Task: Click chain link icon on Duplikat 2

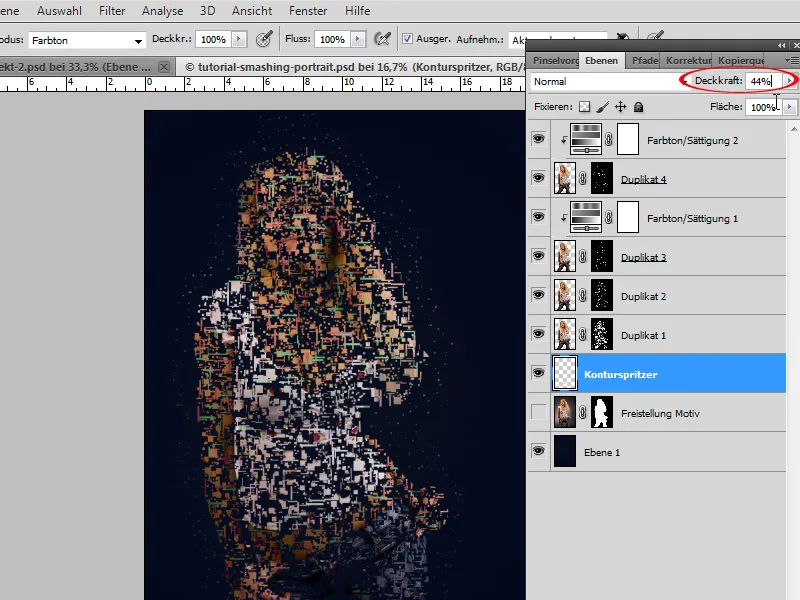Action: point(583,295)
